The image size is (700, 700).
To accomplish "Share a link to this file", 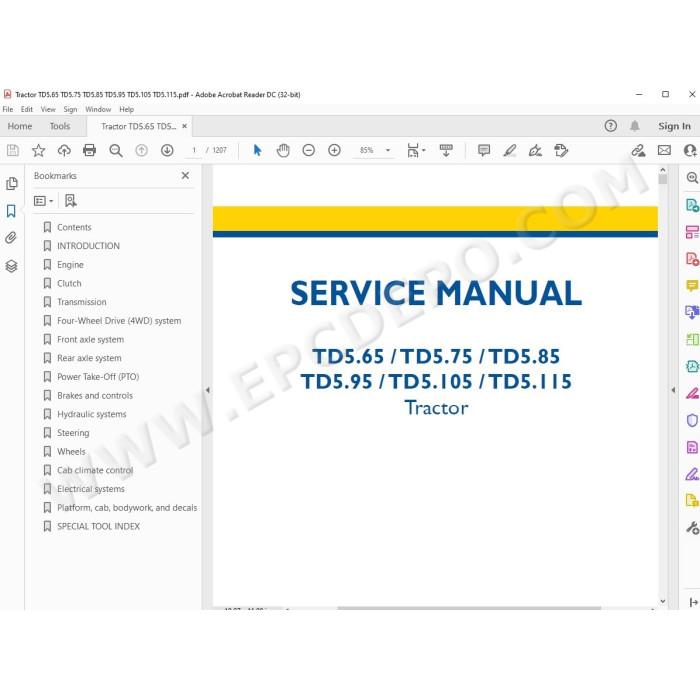I will pyautogui.click(x=638, y=150).
